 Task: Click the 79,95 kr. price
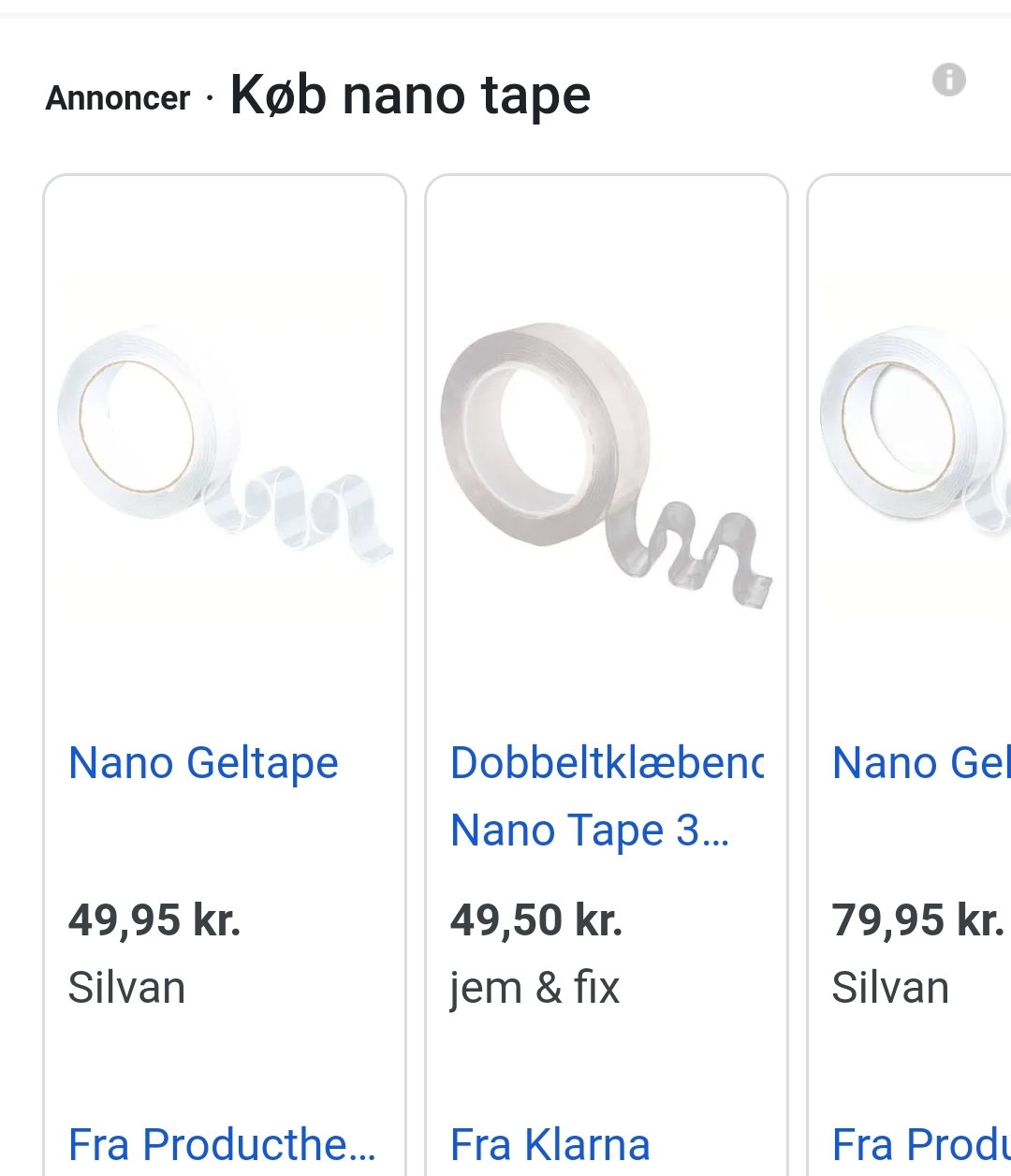[917, 919]
